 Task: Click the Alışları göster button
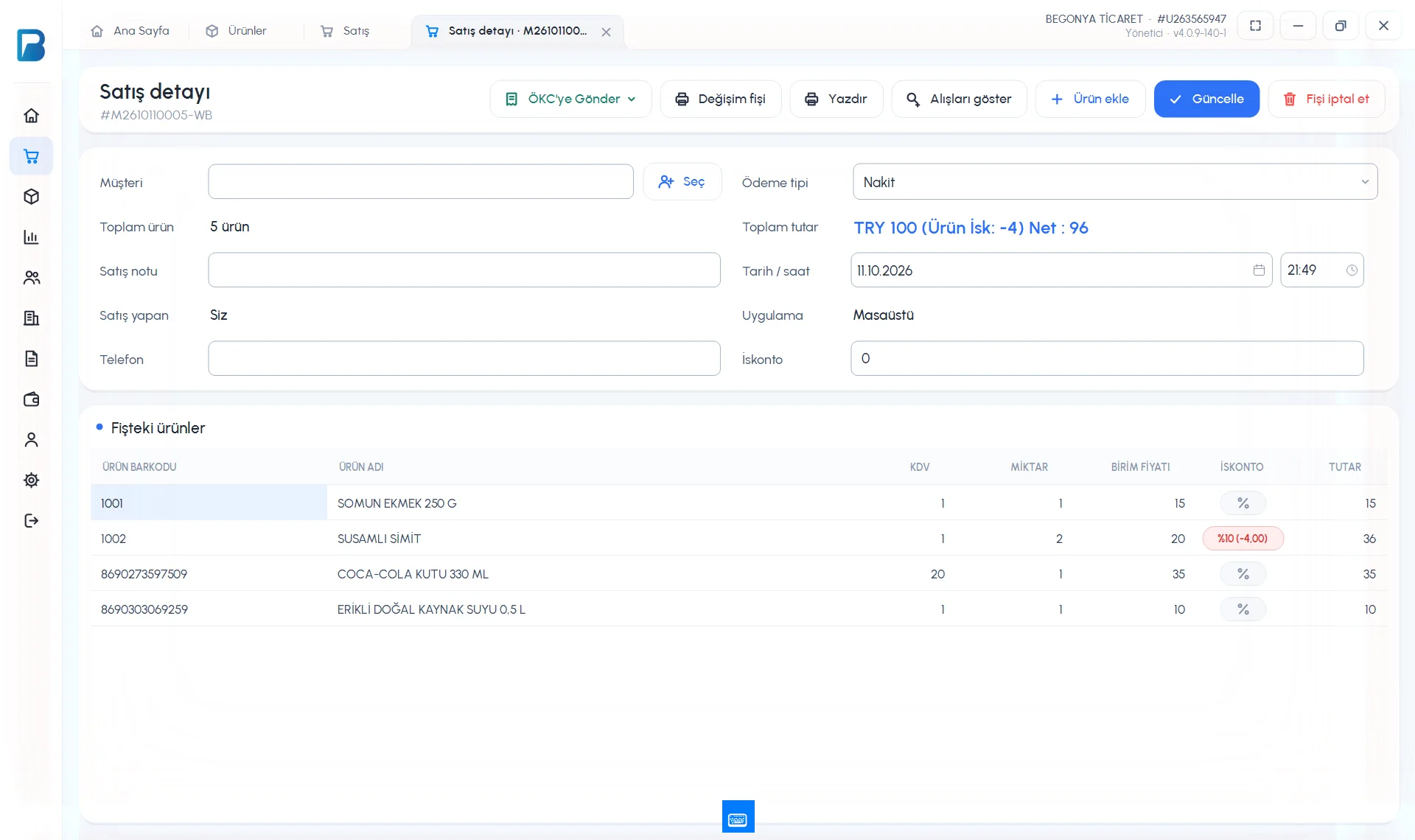pos(959,99)
